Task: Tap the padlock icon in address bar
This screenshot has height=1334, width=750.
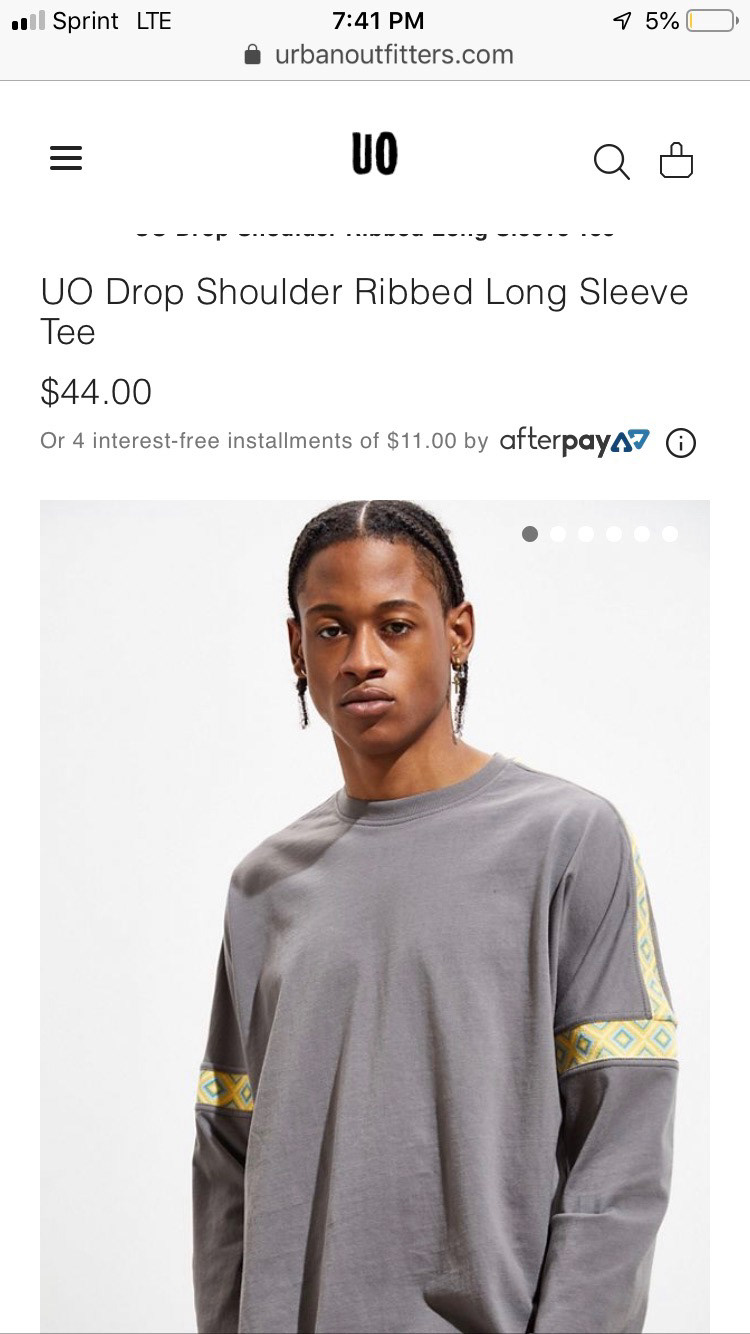Action: coord(253,54)
